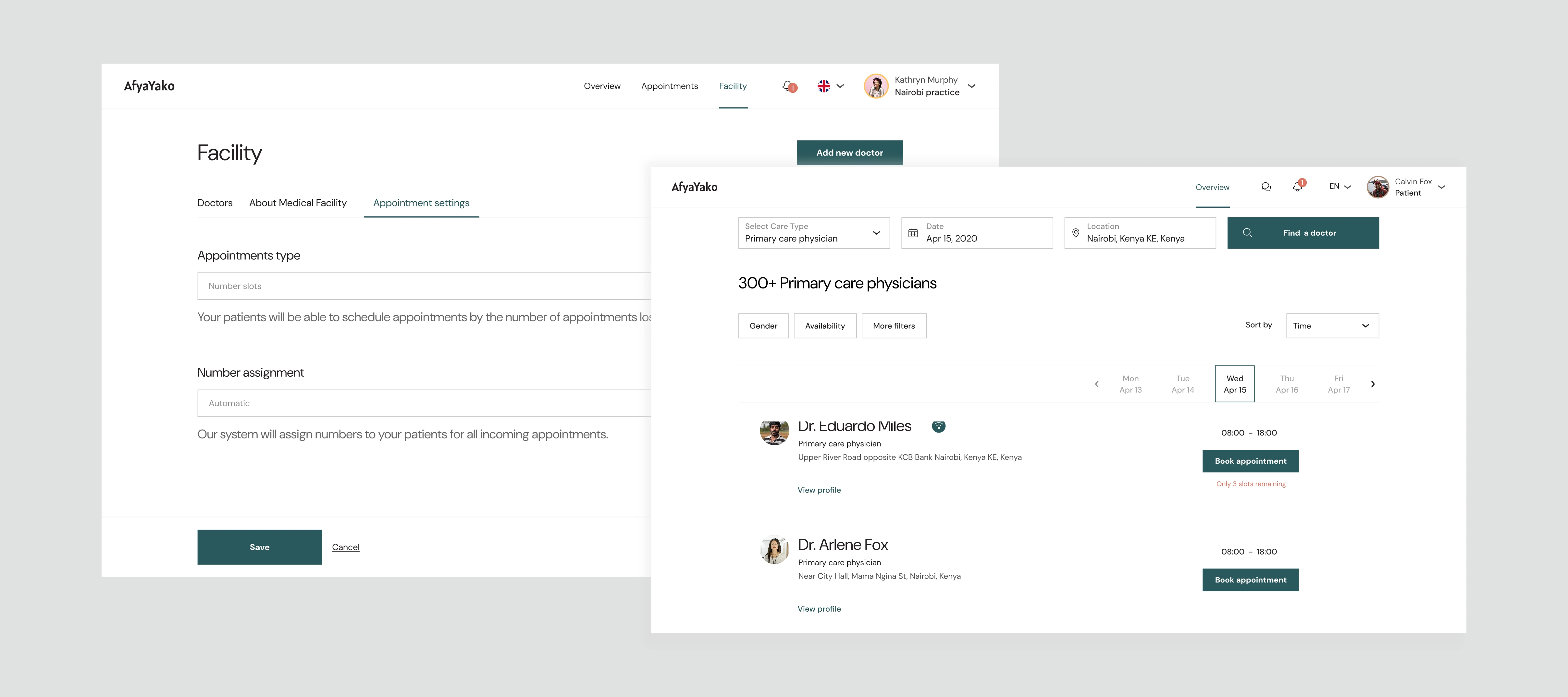
Task: Toggle the Availability filter
Action: pyautogui.click(x=825, y=326)
